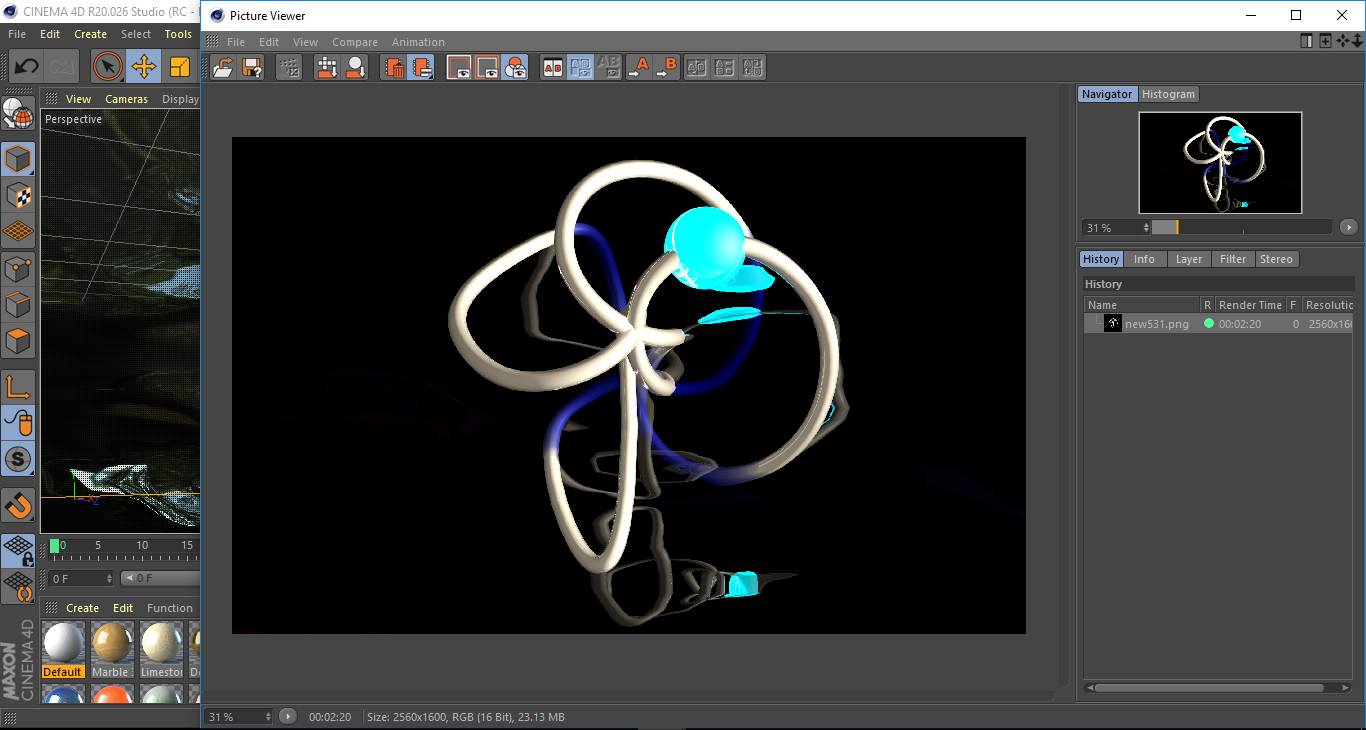Open status bar 31 % zoom dropdown

239,717
